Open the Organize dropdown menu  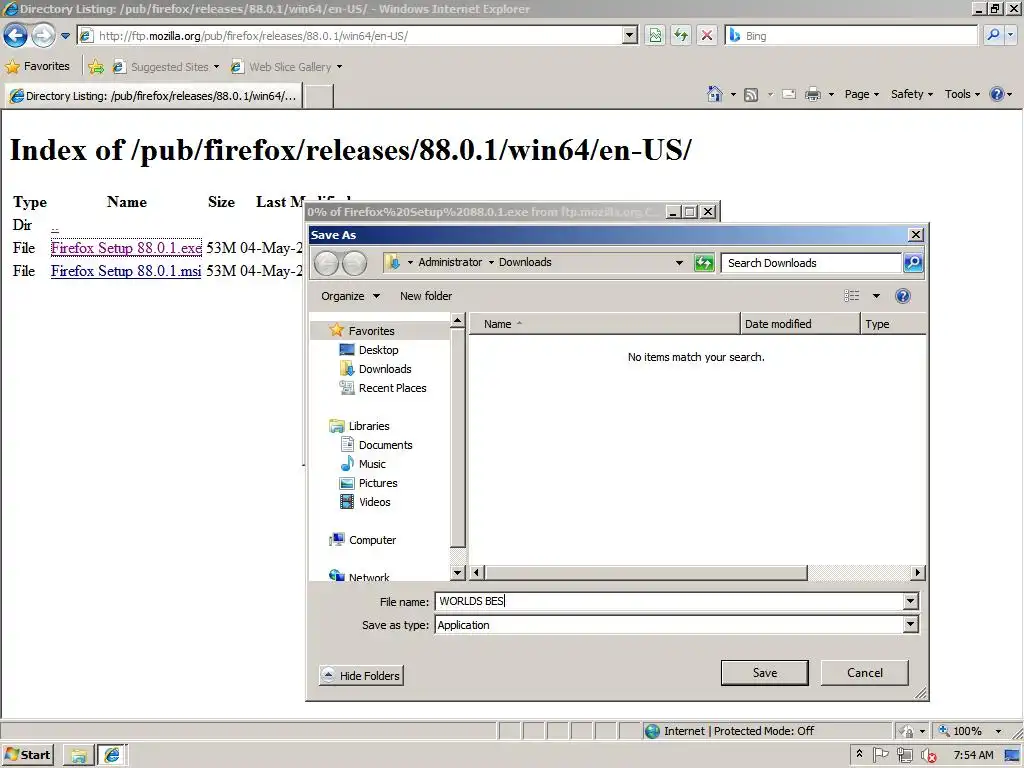point(350,296)
